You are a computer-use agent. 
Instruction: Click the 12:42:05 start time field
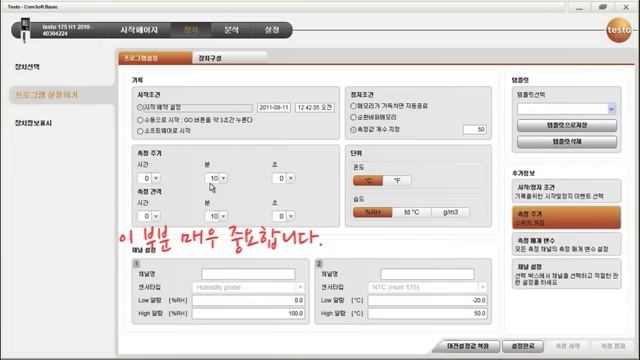[x=315, y=108]
